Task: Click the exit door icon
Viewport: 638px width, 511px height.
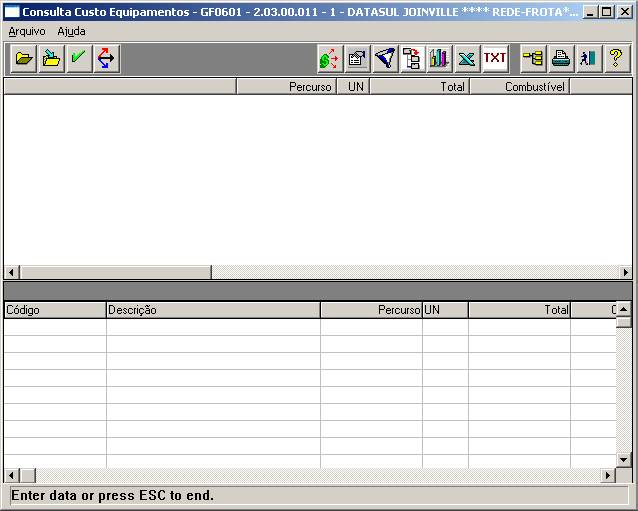Action: click(x=589, y=59)
